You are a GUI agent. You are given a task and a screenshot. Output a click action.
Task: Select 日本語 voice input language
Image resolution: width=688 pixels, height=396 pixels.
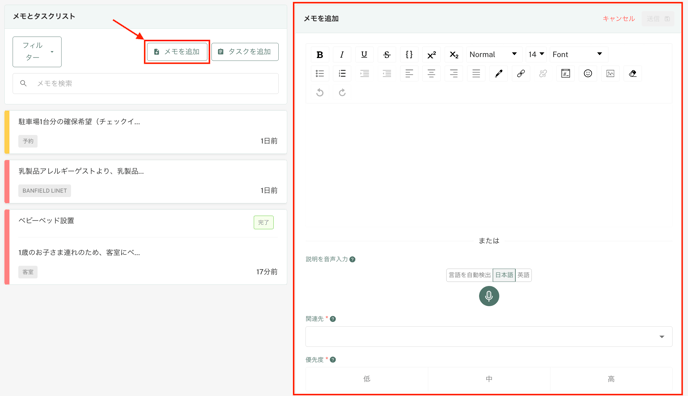coord(504,275)
